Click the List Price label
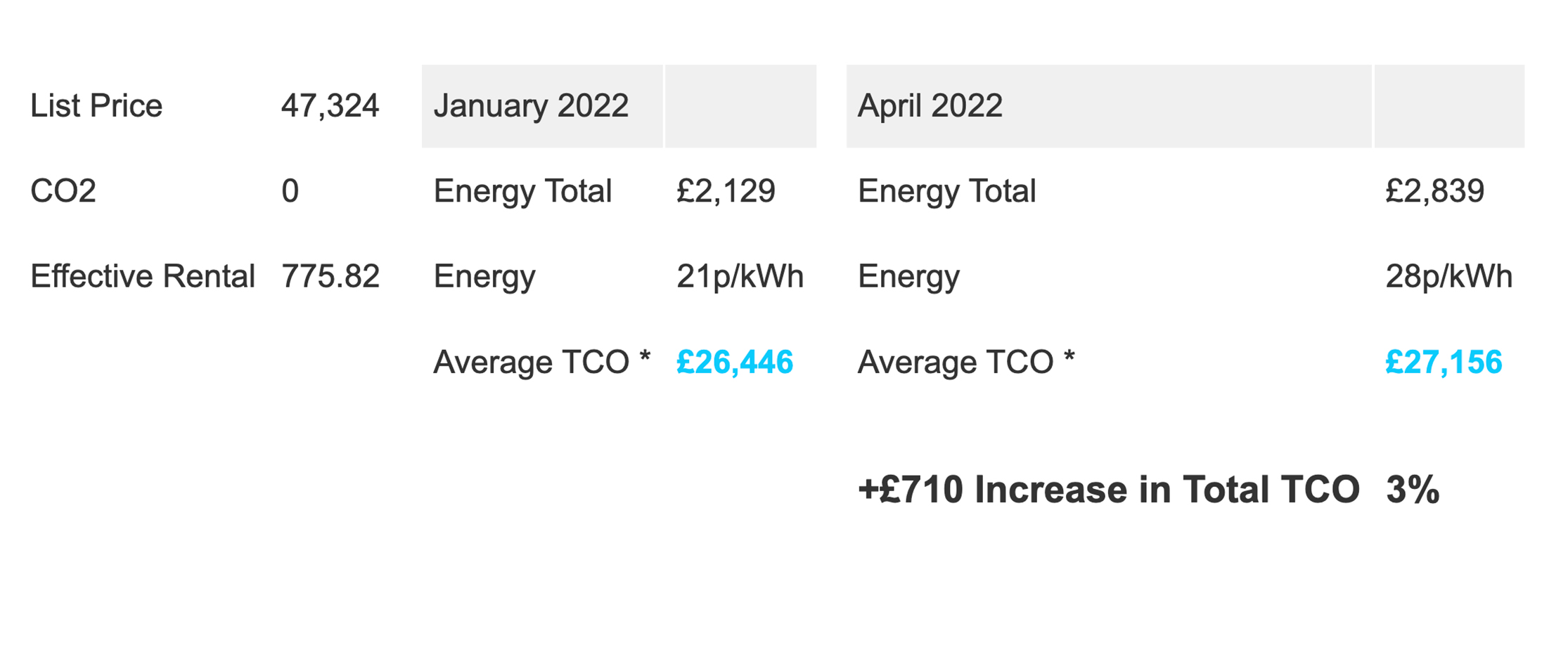 (96, 106)
